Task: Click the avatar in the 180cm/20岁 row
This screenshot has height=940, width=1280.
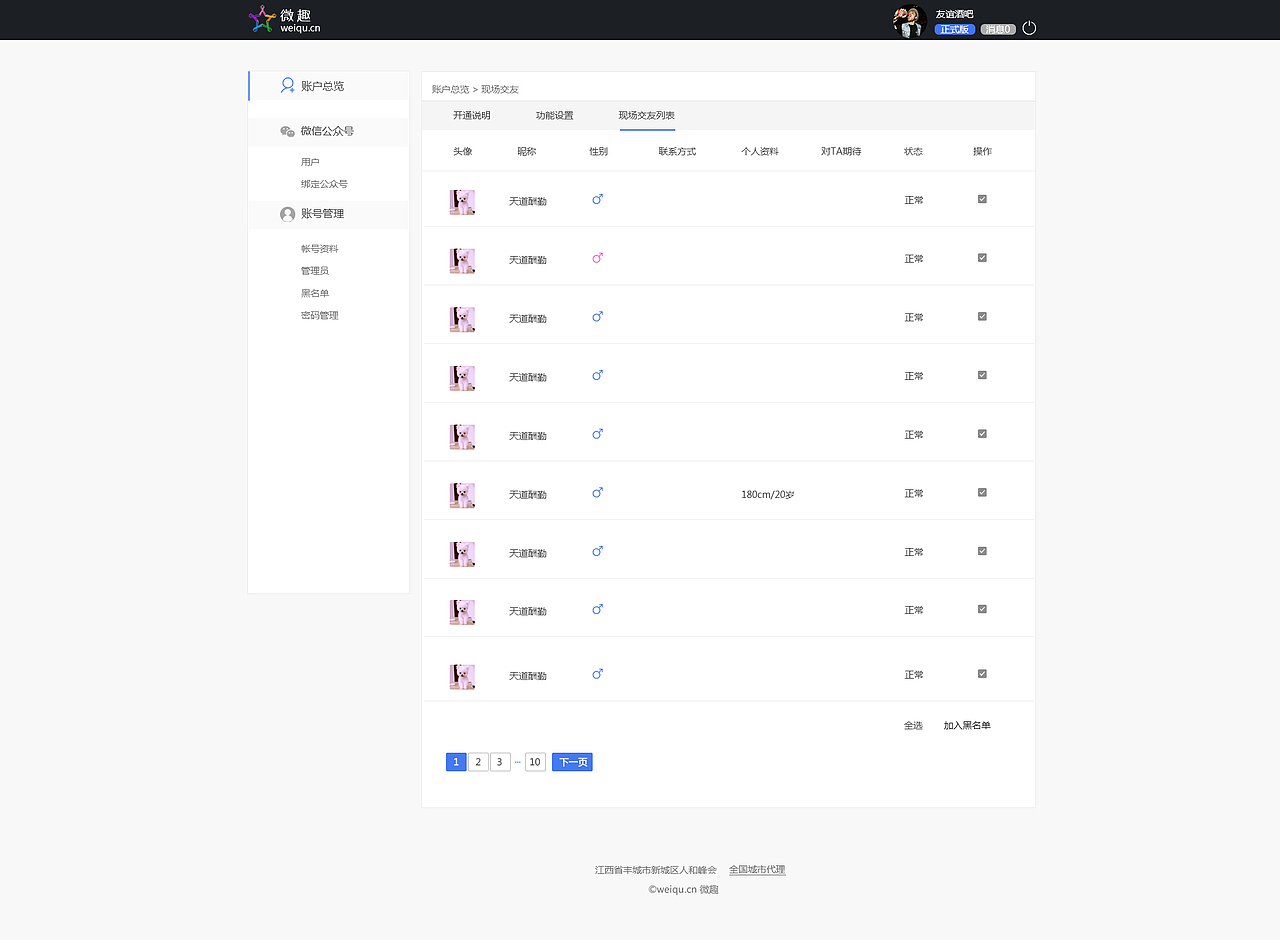Action: coord(462,495)
